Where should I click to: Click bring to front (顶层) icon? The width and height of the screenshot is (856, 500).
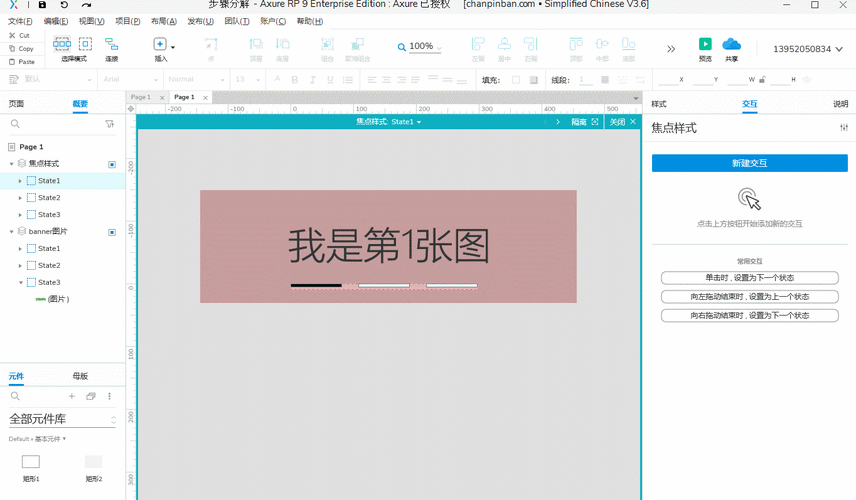[x=256, y=44]
